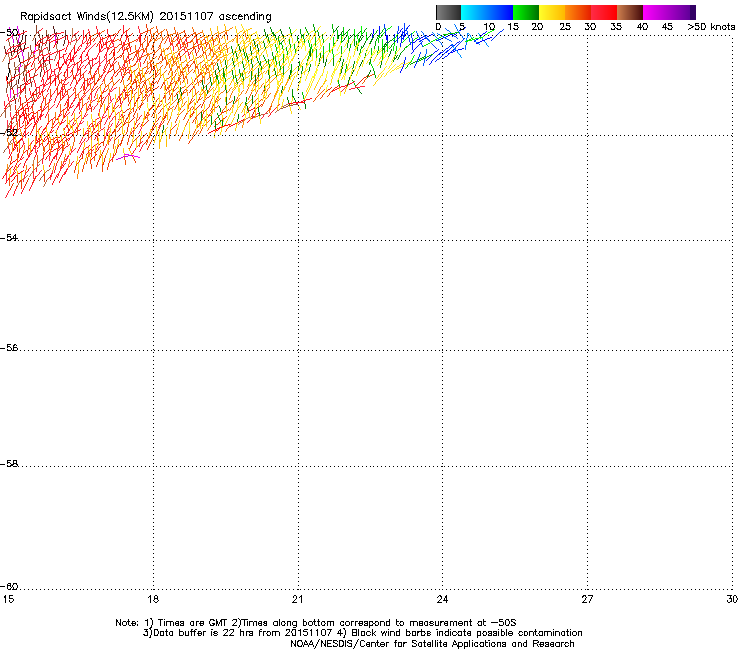The height and width of the screenshot is (650, 740).
Task: Click the "Data buffer is 22 hrs" note line
Action: [362, 633]
